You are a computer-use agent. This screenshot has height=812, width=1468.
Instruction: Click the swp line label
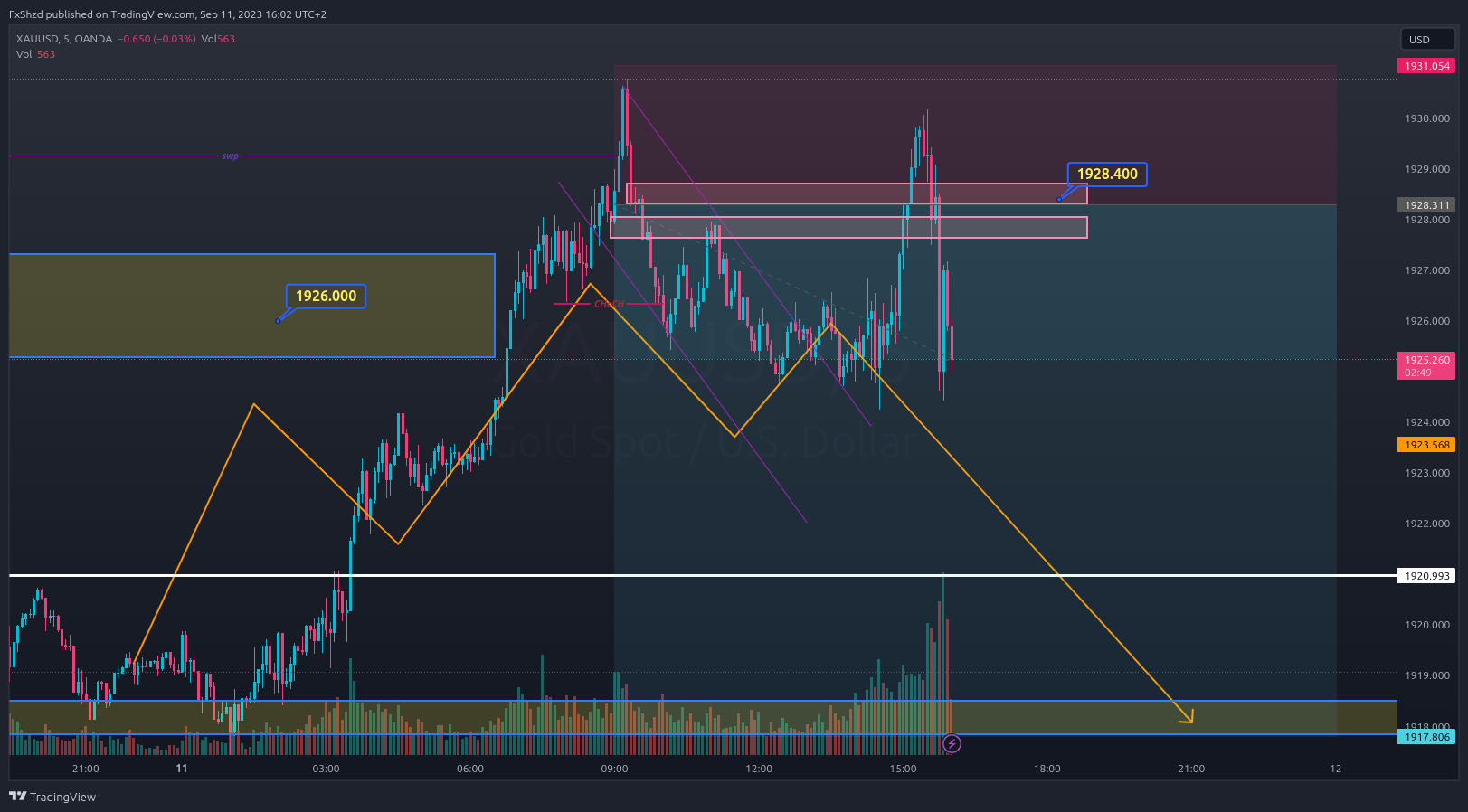click(x=230, y=156)
